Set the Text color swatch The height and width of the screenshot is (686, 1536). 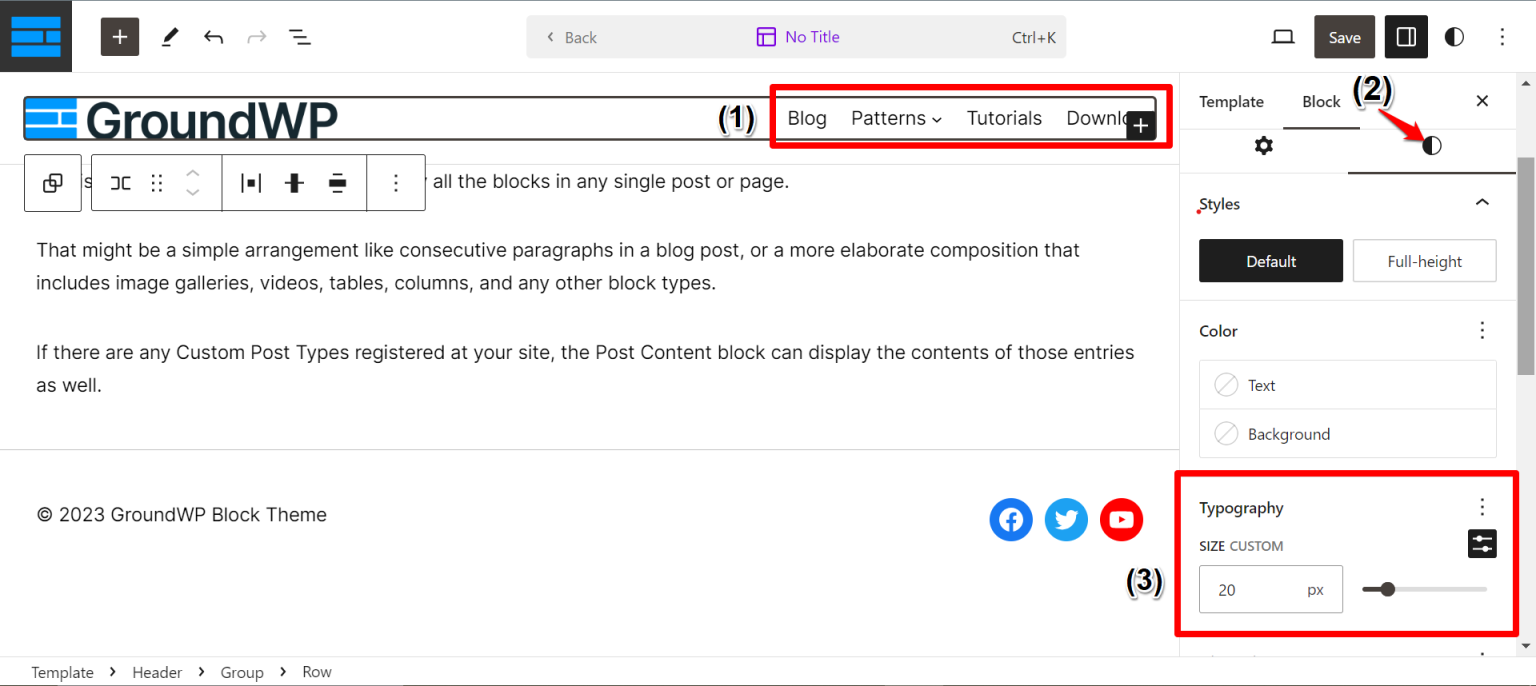1347,385
